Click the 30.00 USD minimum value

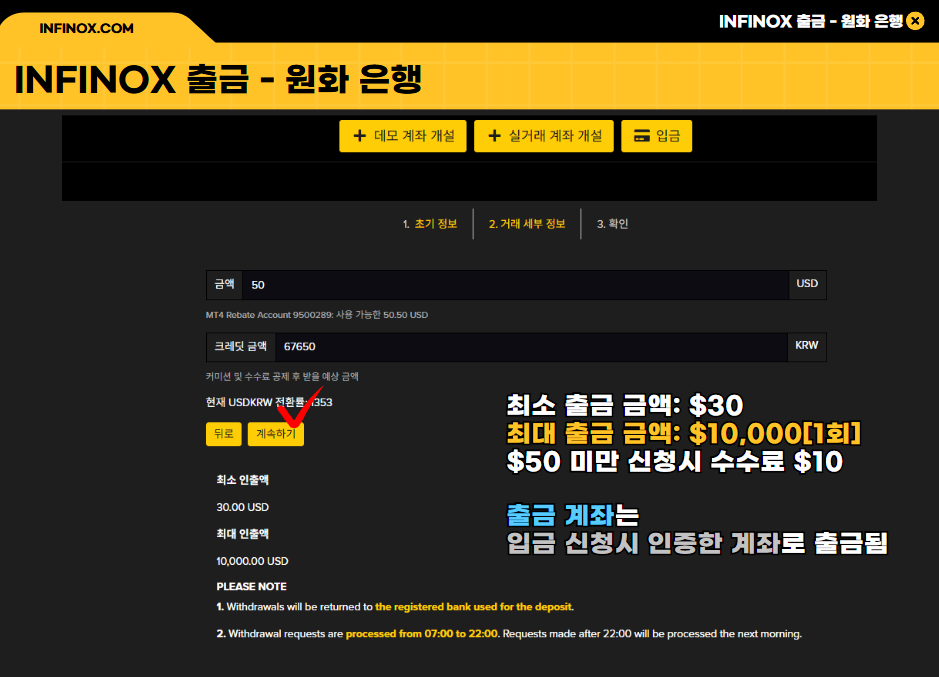243,507
